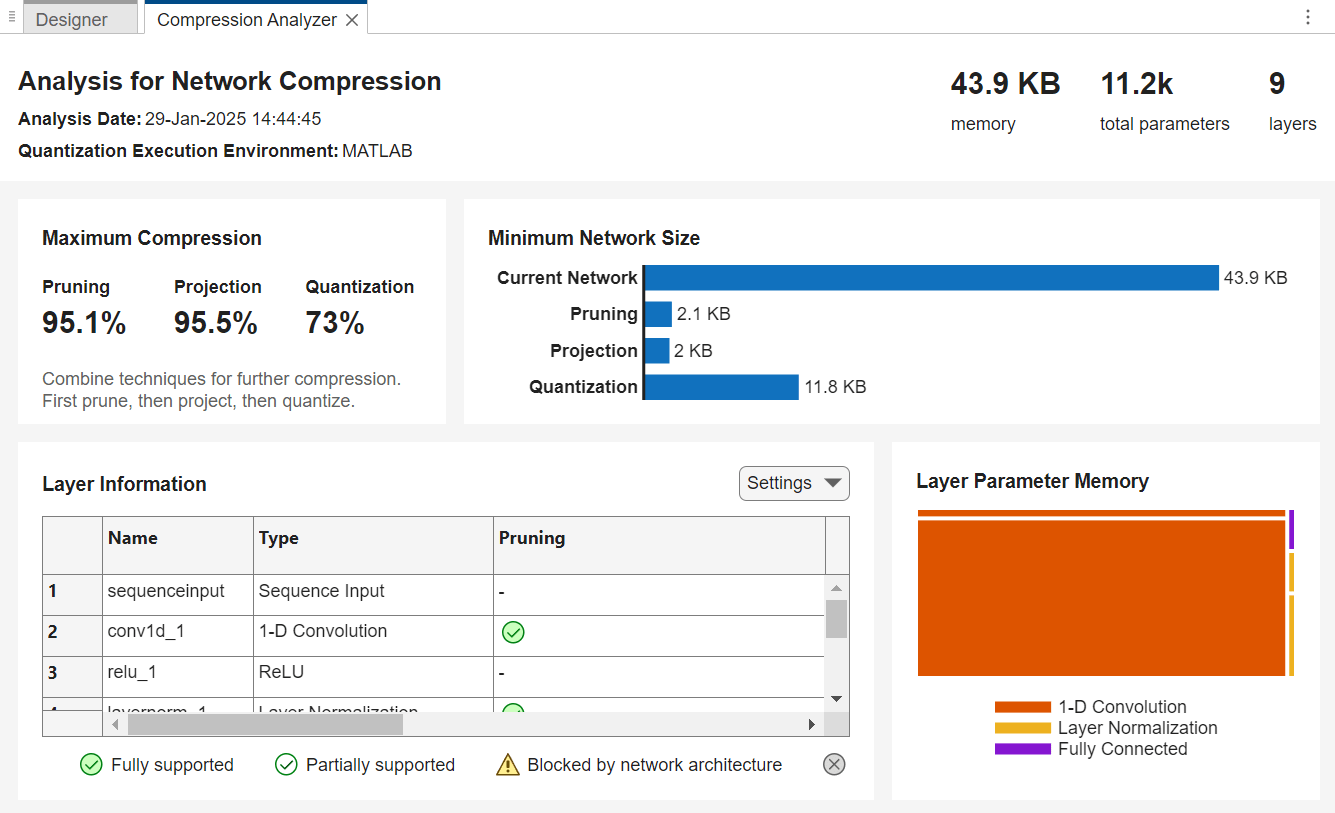Click the Quantization bar in size chart
Viewport: 1335px width, 813px height.
pyautogui.click(x=722, y=387)
